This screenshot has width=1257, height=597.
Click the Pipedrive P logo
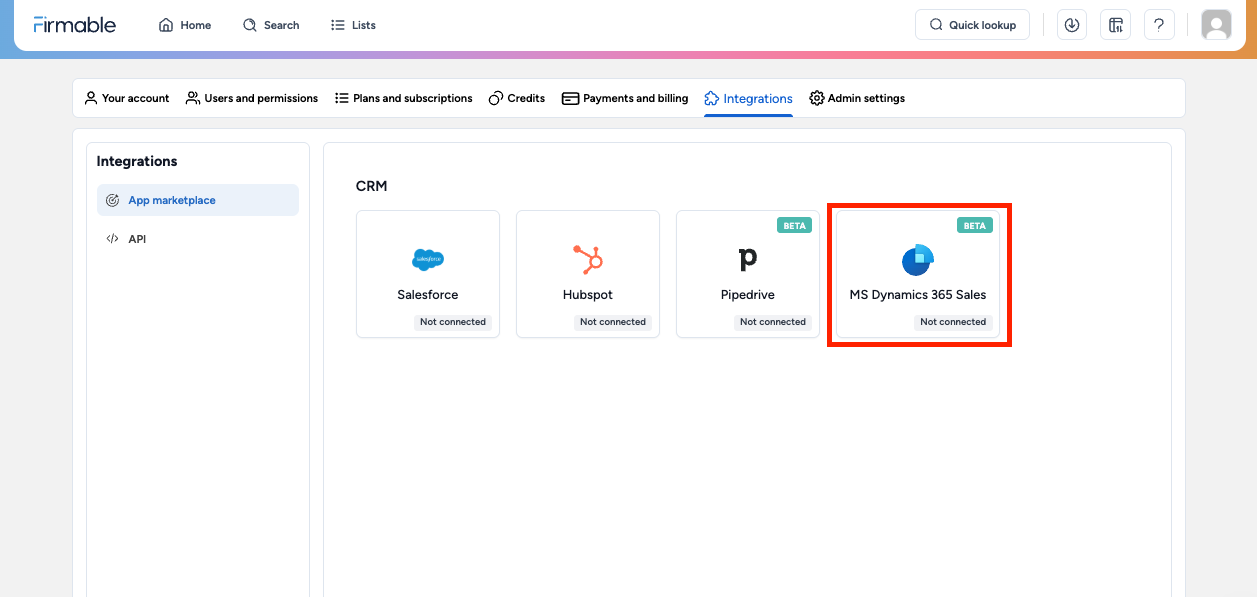(x=748, y=260)
